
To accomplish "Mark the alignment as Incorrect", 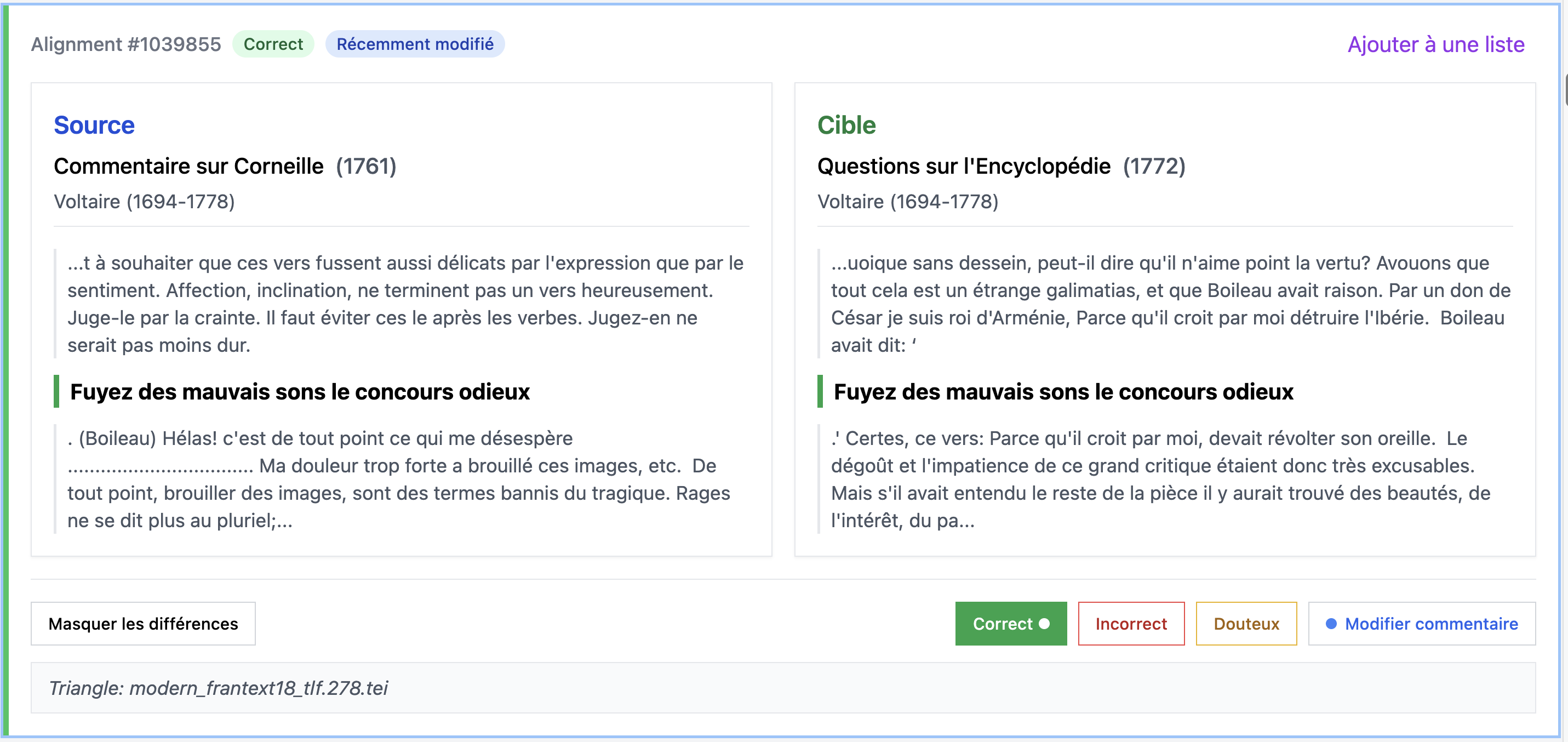I will coord(1130,623).
